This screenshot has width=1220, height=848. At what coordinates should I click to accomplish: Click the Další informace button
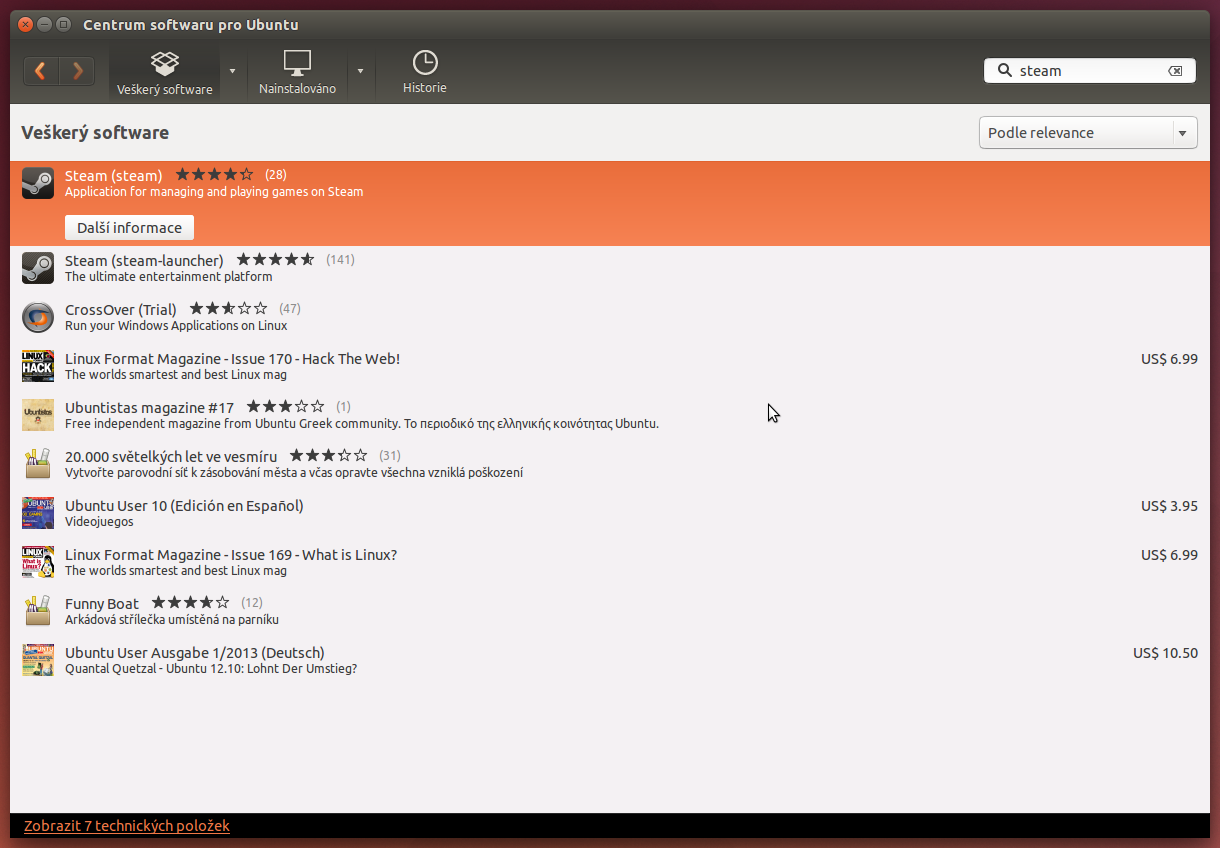tap(129, 228)
